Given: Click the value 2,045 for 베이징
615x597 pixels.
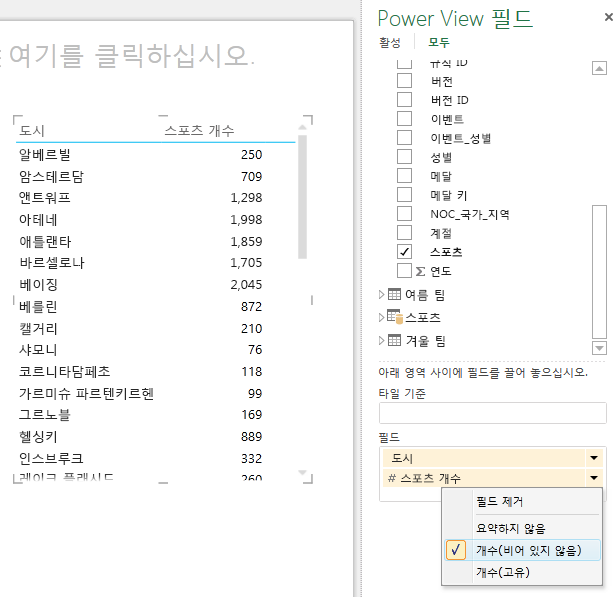Looking at the screenshot, I should pos(246,284).
